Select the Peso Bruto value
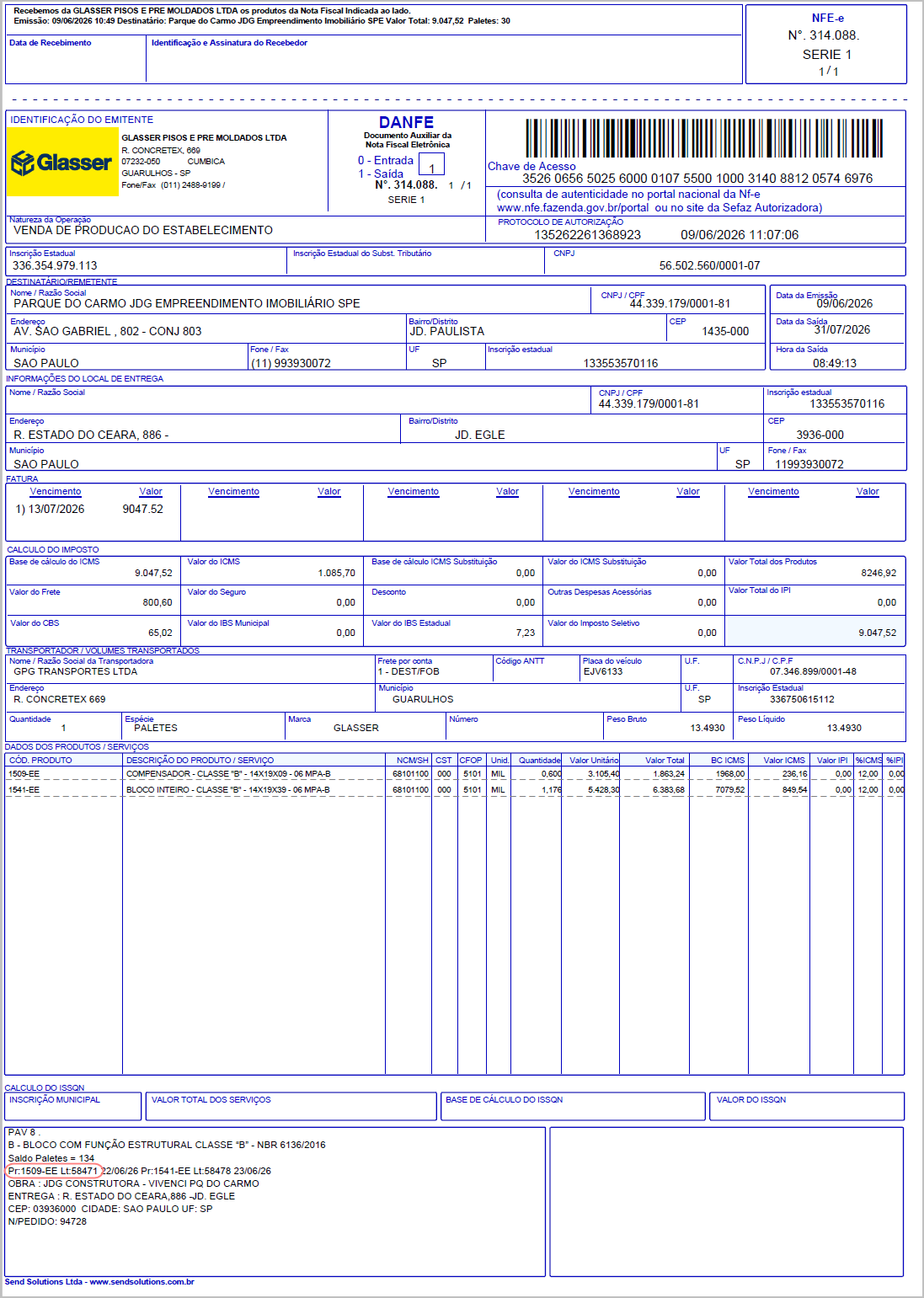 (708, 728)
